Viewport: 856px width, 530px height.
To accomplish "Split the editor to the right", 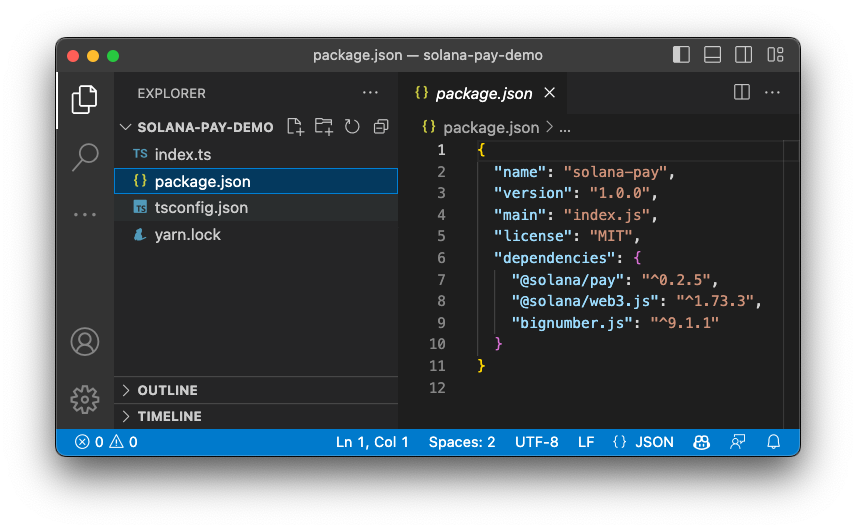I will click(741, 92).
